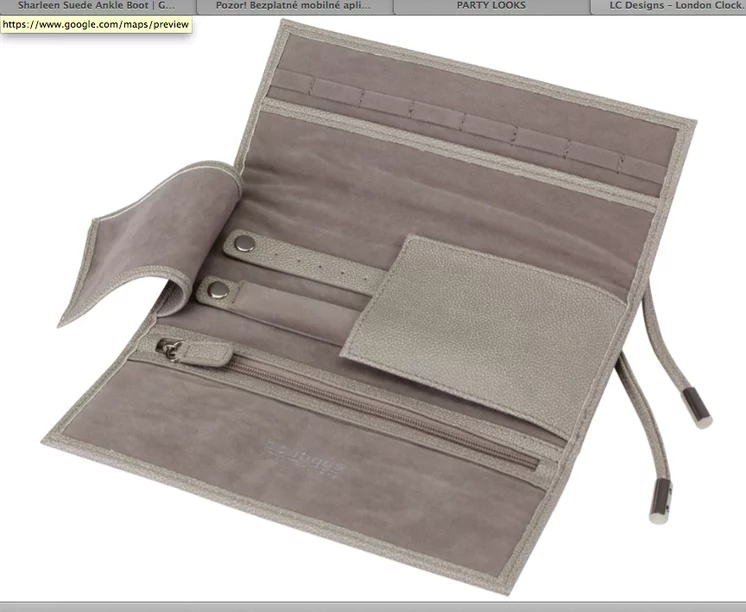Click the google.com/maps/preview URL tooltip

pyautogui.click(x=96, y=24)
